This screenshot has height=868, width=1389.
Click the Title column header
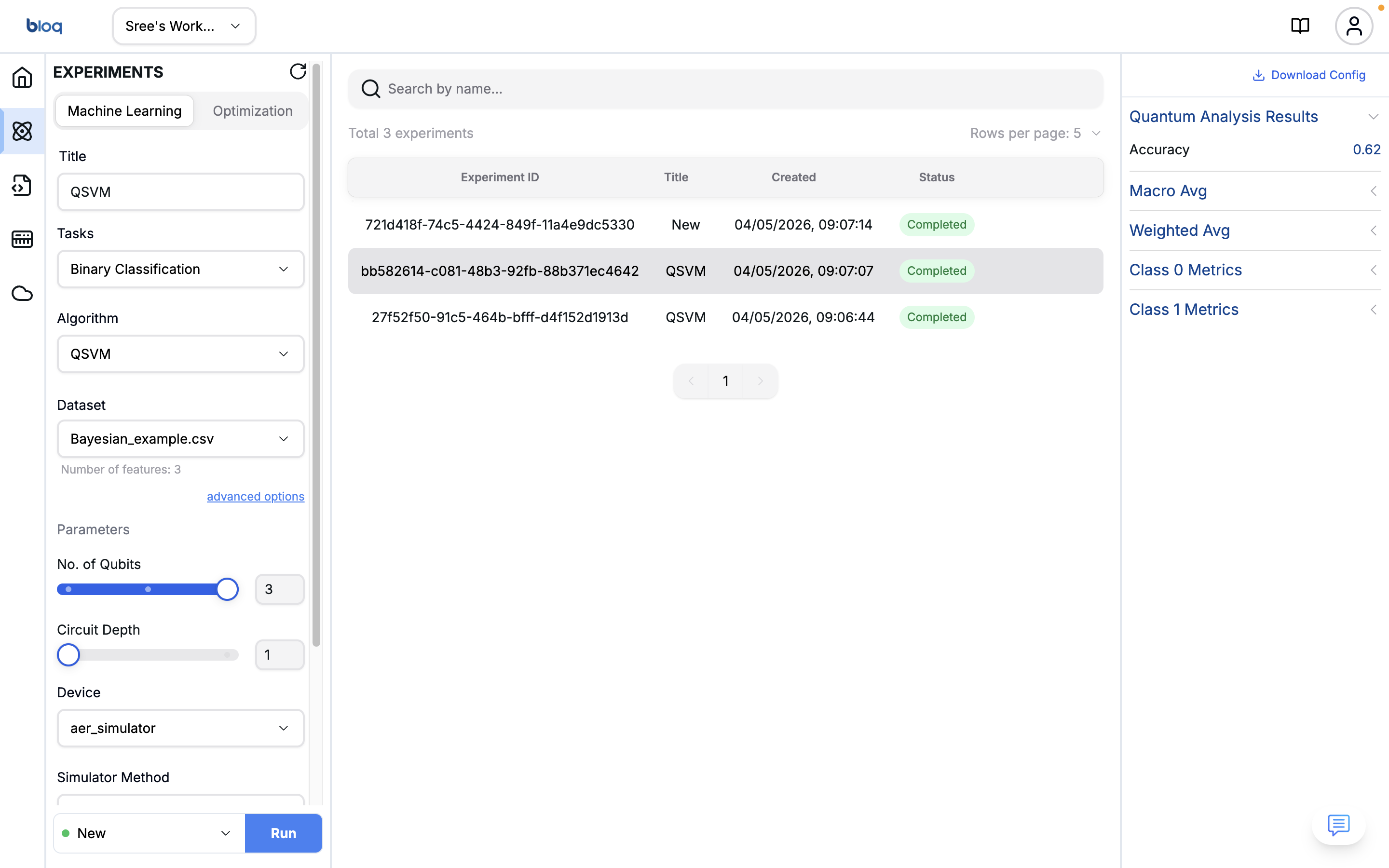(676, 177)
